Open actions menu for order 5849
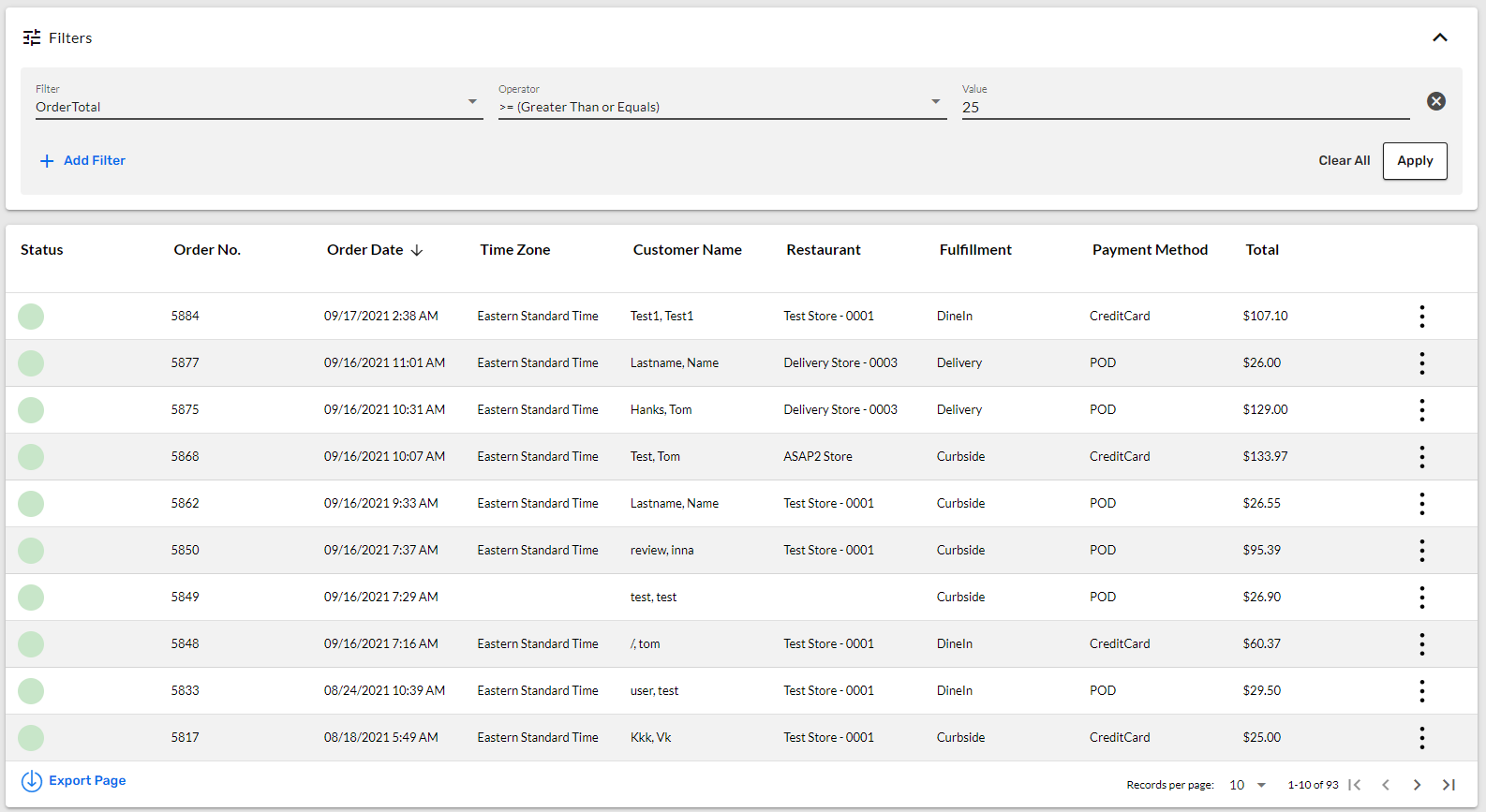Image resolution: width=1486 pixels, height=812 pixels. click(1422, 598)
